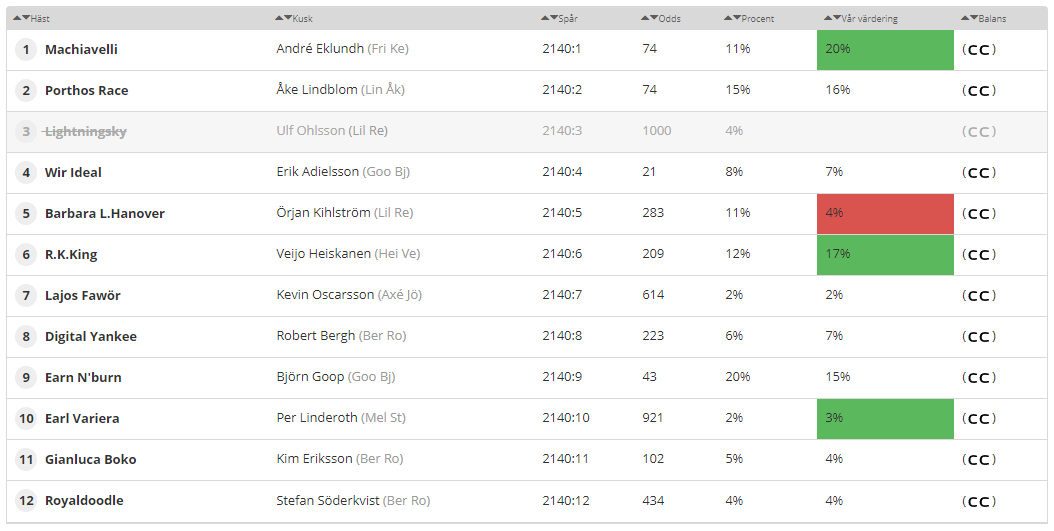Click balance icon for Wir Ideal

click(x=979, y=173)
